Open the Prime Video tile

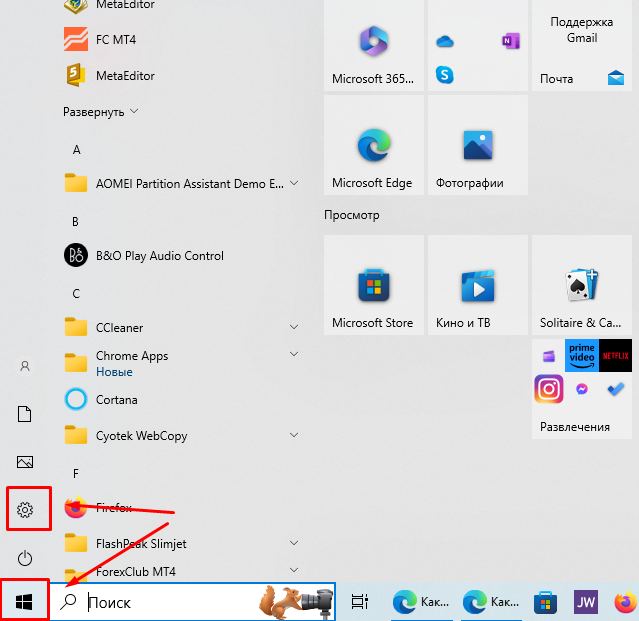click(582, 355)
